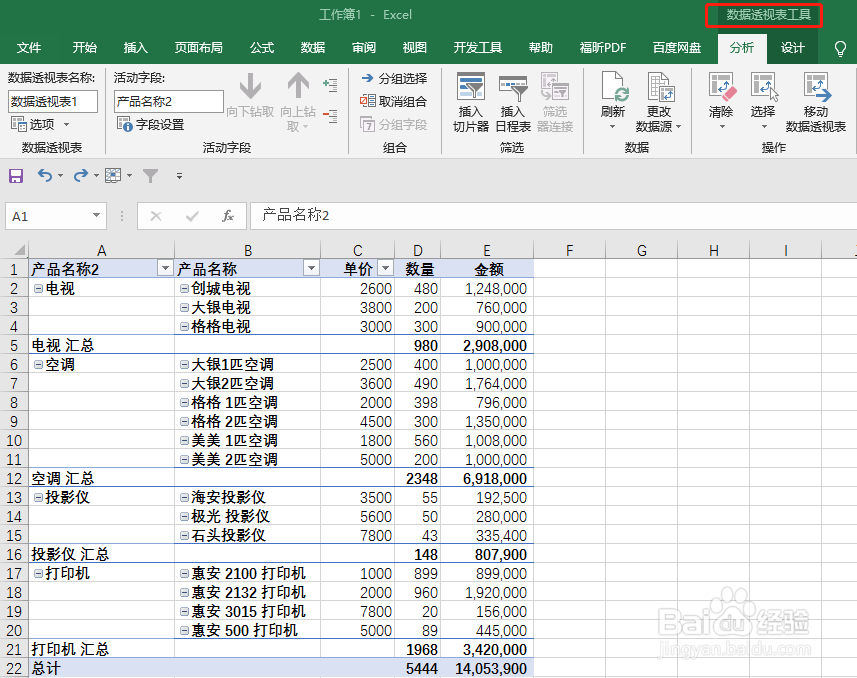The height and width of the screenshot is (678, 857).
Task: Open the 产品名称 filter dropdown in B1
Action: 312,268
